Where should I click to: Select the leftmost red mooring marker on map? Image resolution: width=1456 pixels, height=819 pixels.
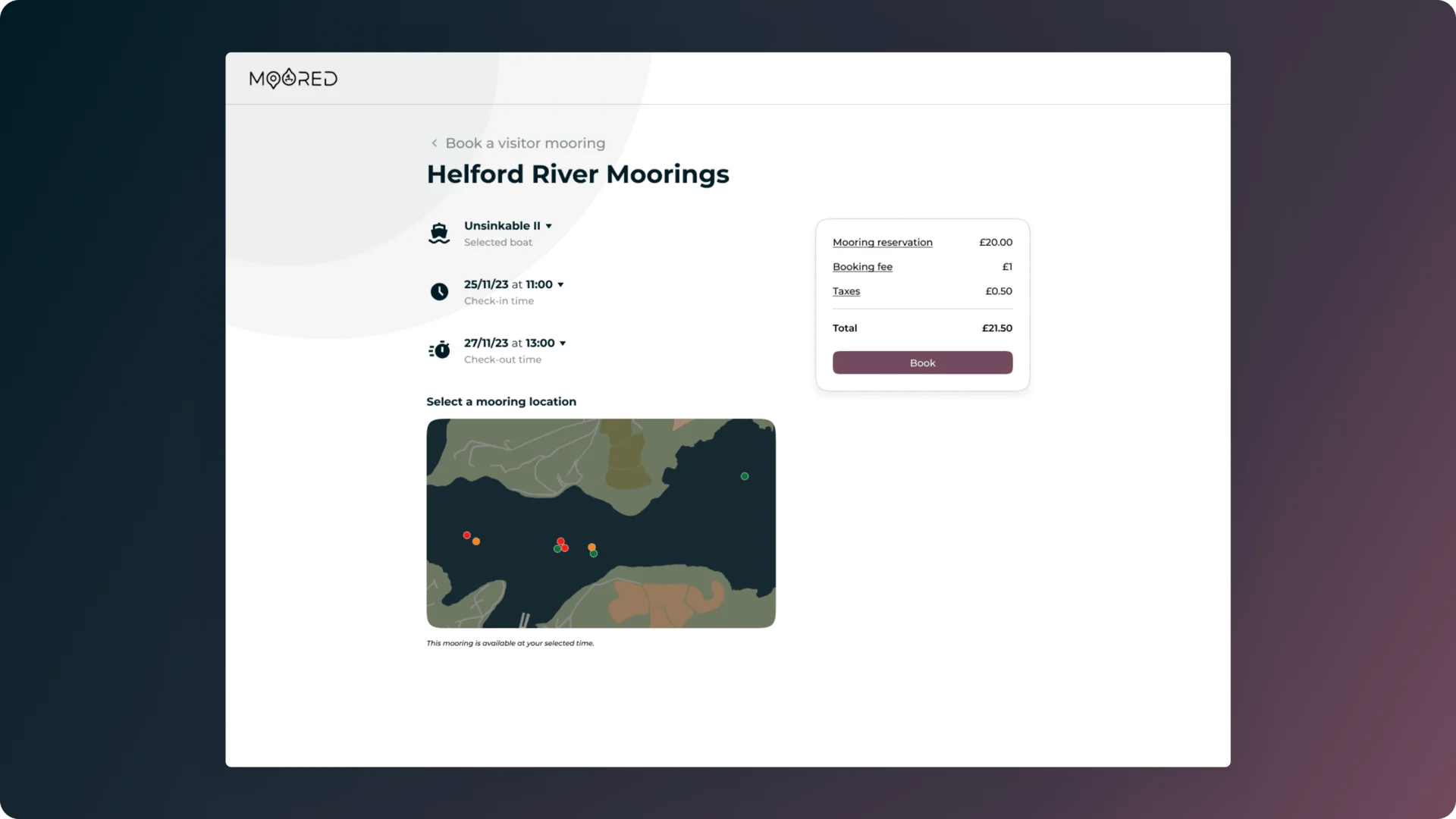coord(467,535)
